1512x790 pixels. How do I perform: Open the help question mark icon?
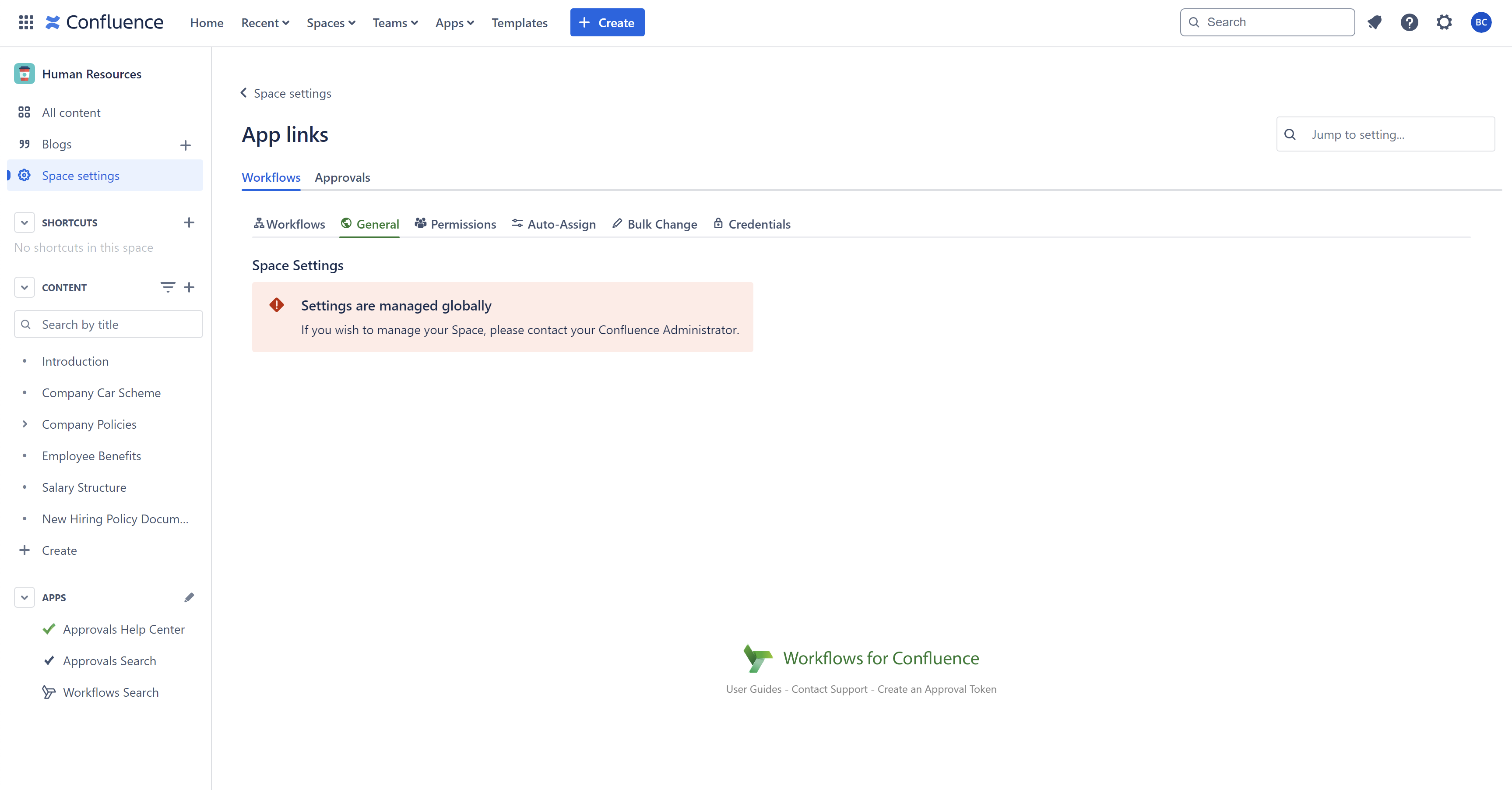tap(1409, 22)
